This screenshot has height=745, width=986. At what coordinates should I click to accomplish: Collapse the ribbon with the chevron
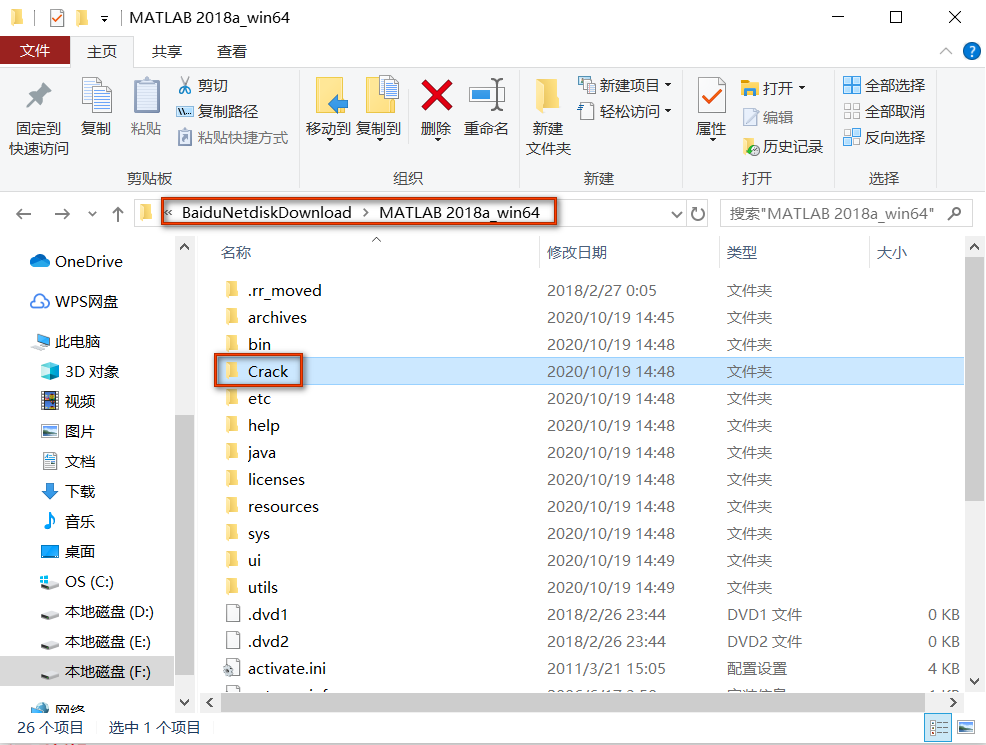945,50
